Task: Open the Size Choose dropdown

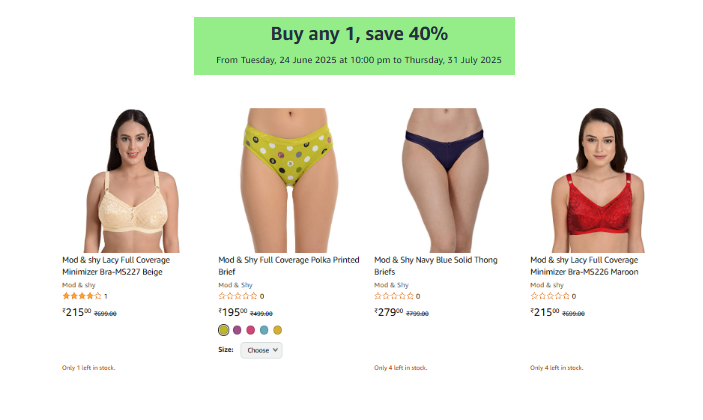Action: (261, 350)
